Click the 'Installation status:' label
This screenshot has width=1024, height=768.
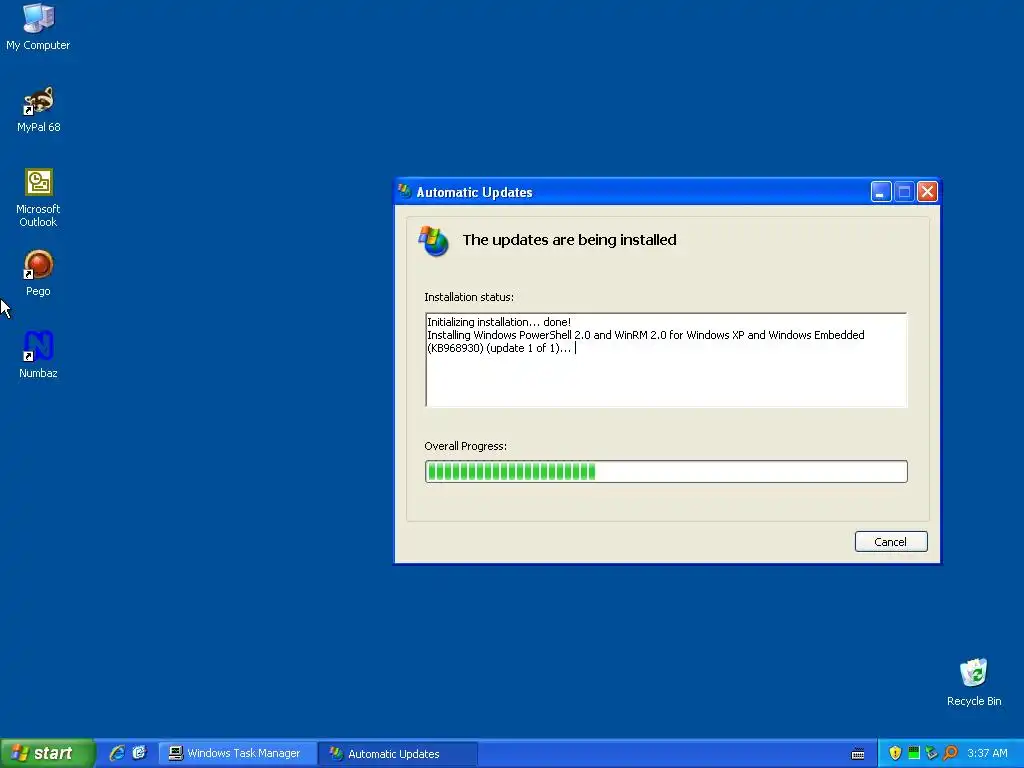point(469,297)
